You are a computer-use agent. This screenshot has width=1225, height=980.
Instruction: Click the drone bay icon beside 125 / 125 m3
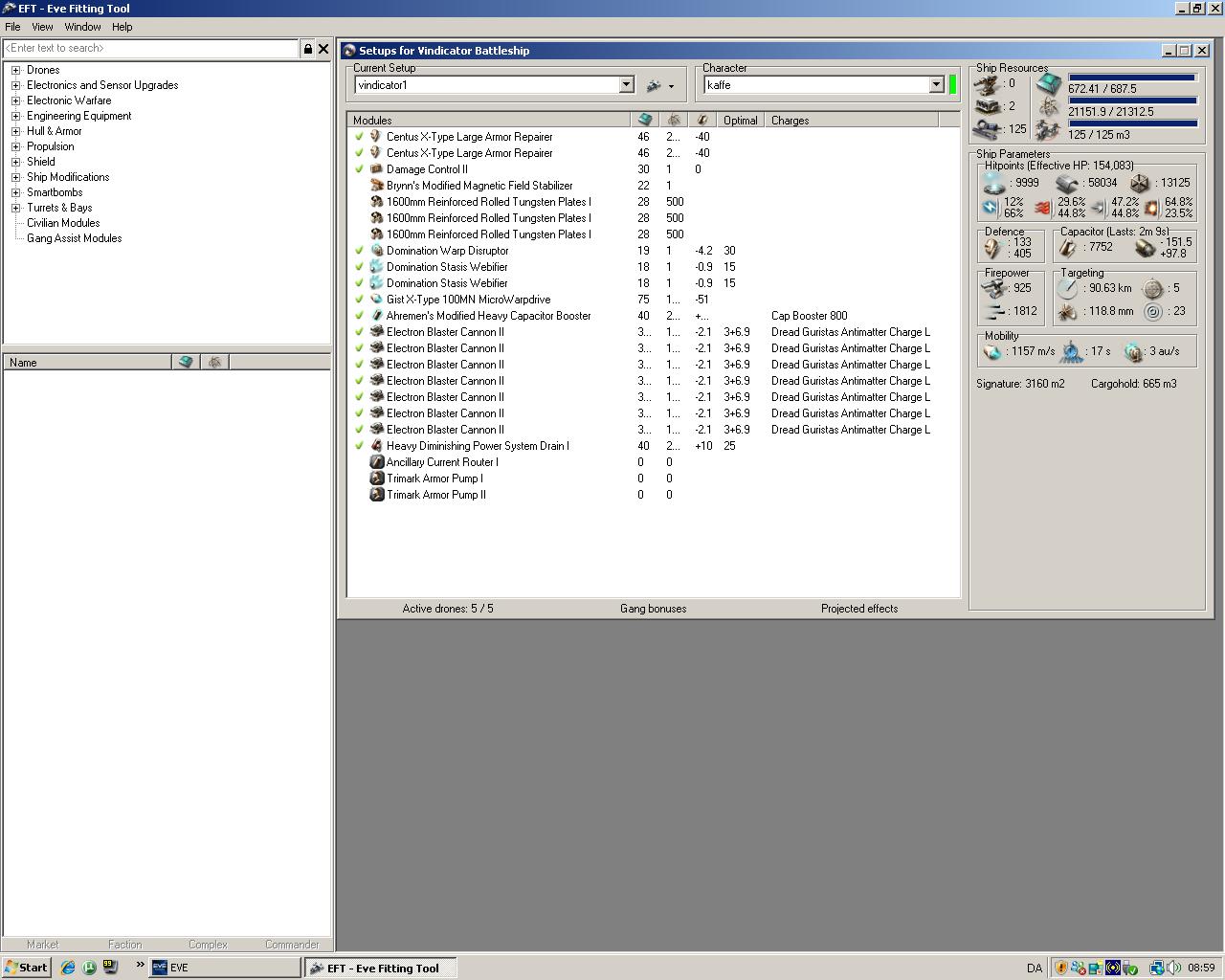(1049, 129)
